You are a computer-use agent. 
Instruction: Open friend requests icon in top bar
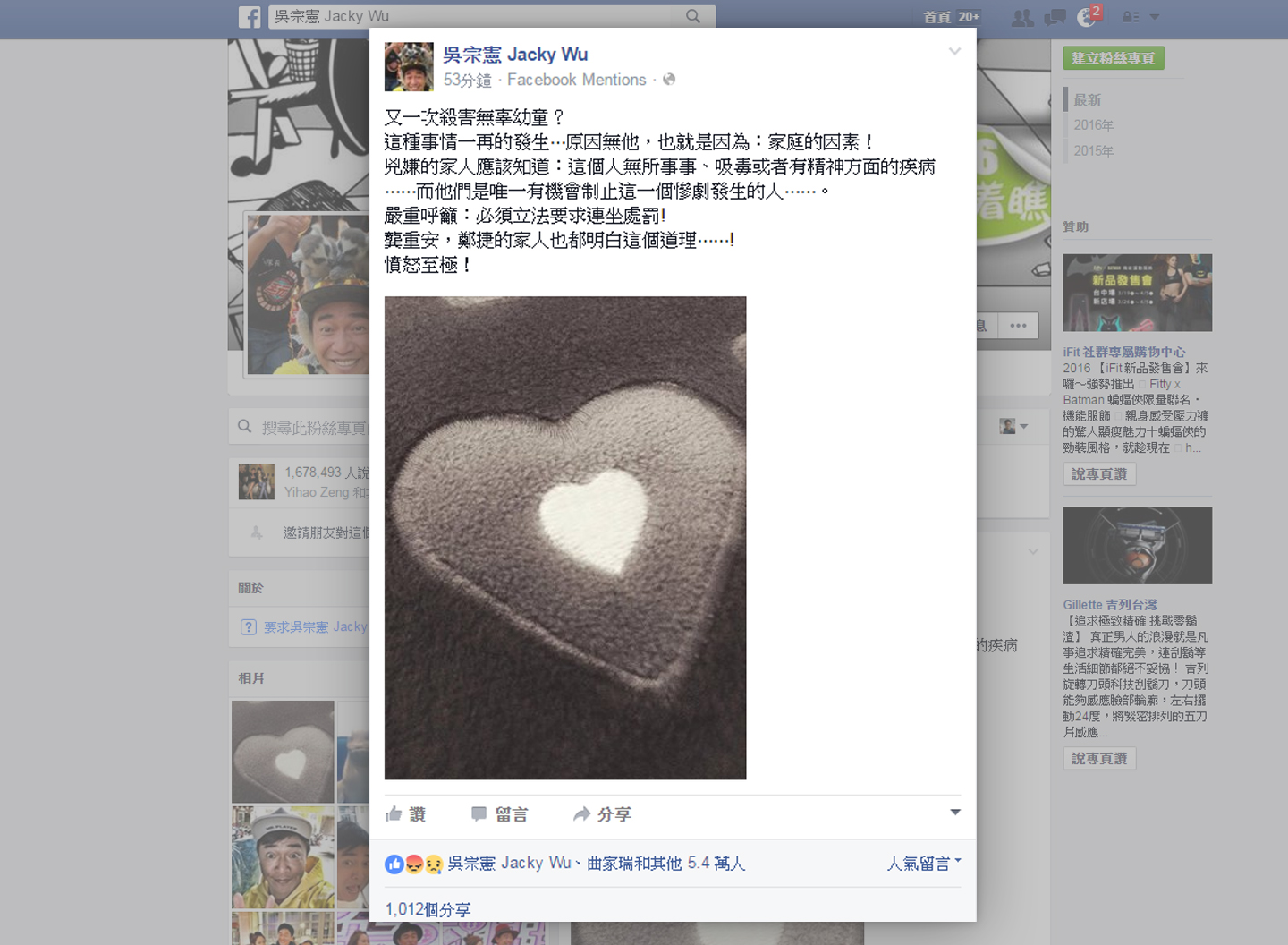(1022, 17)
